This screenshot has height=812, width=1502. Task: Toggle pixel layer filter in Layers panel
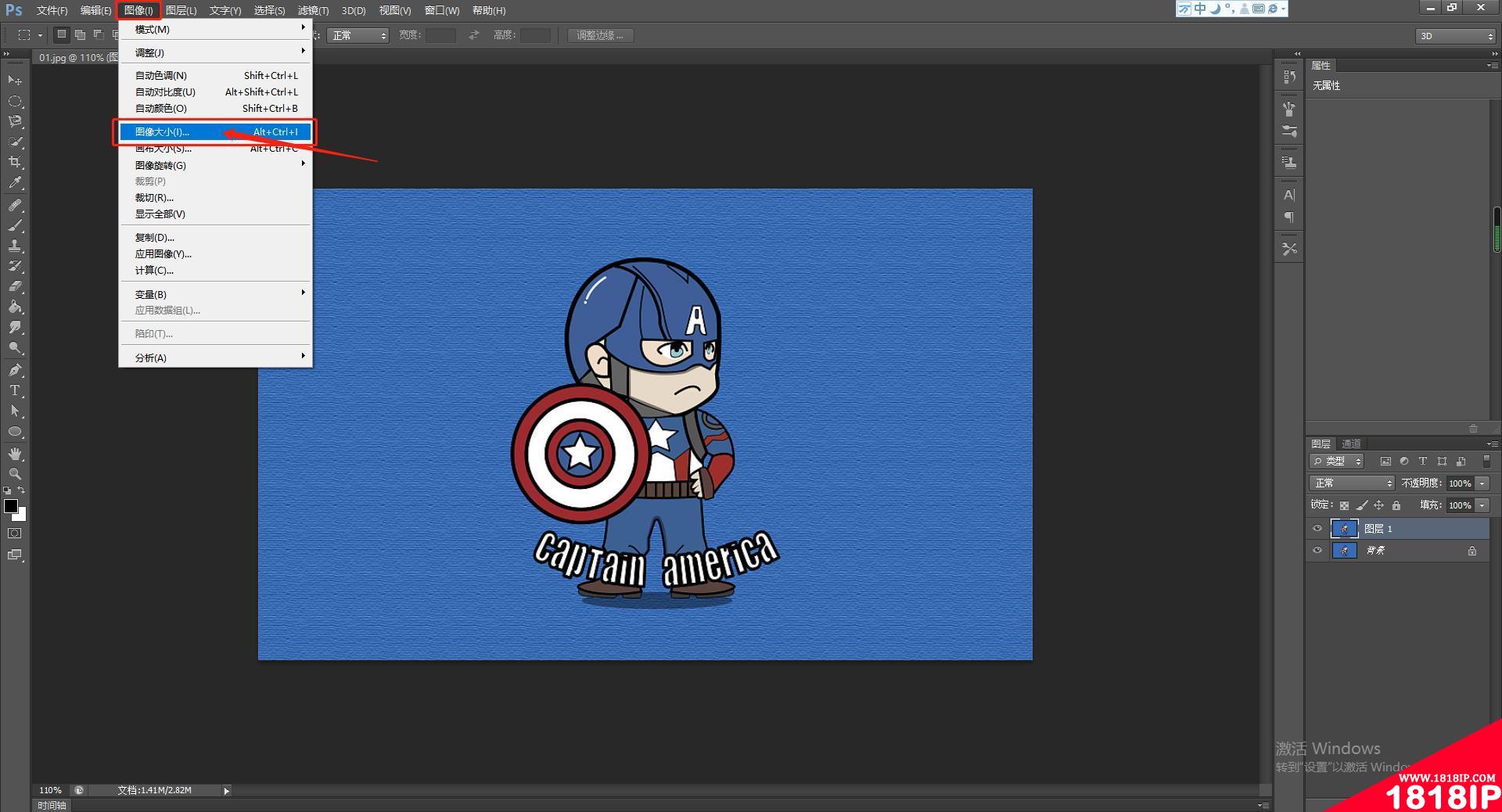1385,462
